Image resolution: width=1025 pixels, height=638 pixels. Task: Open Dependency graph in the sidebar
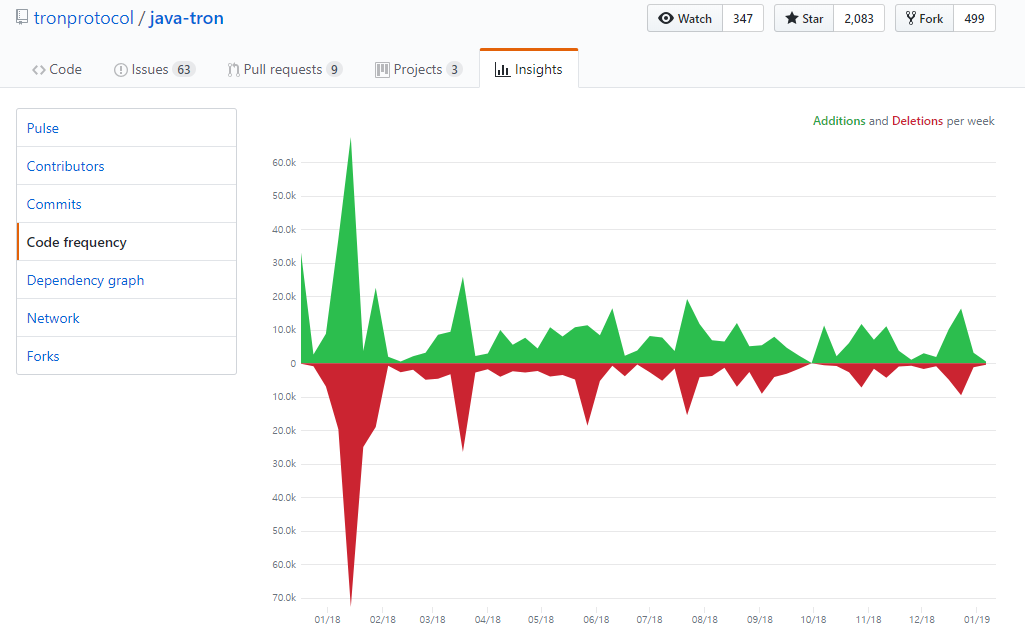coord(126,280)
